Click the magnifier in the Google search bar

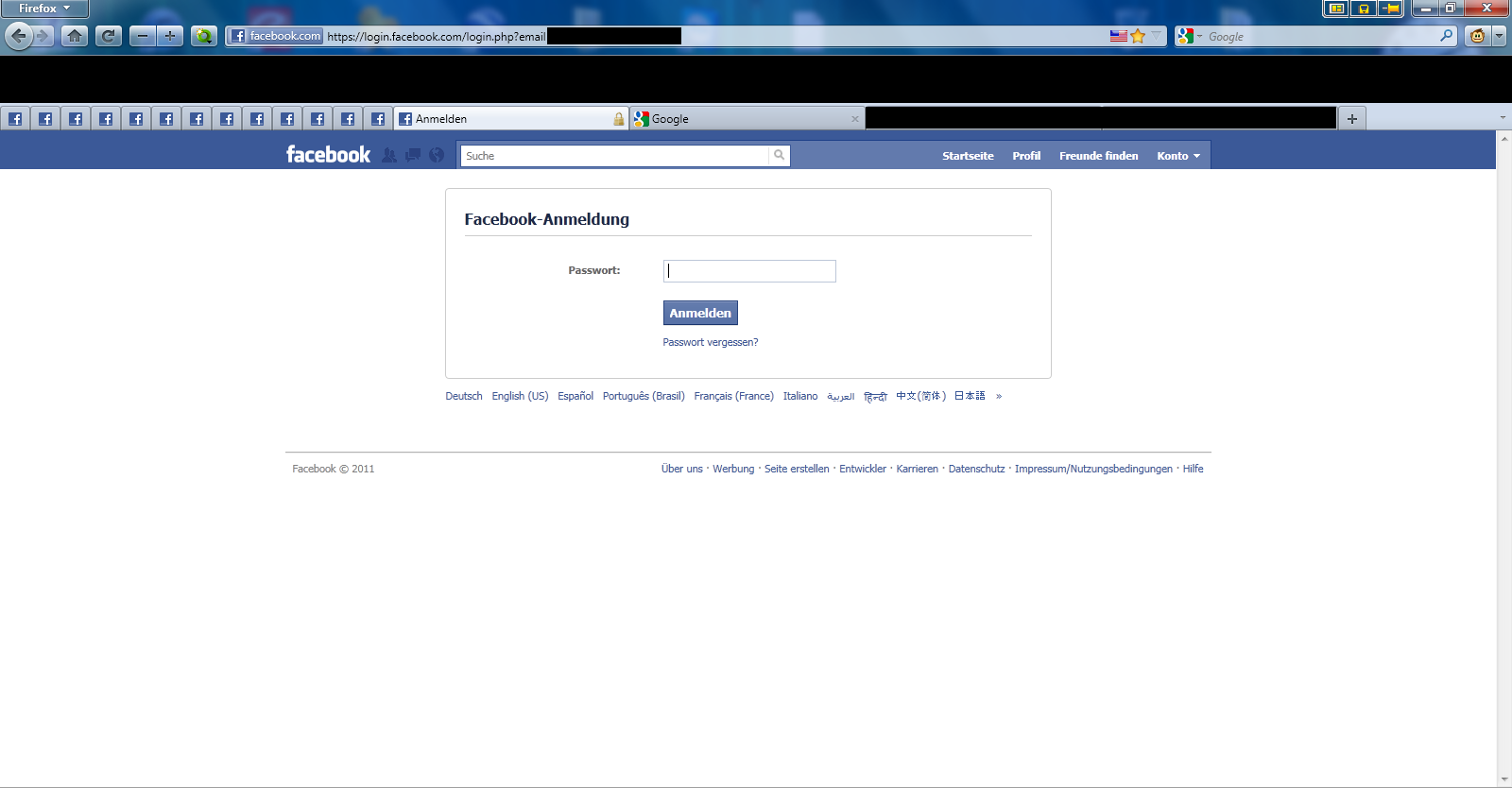pyautogui.click(x=1446, y=36)
